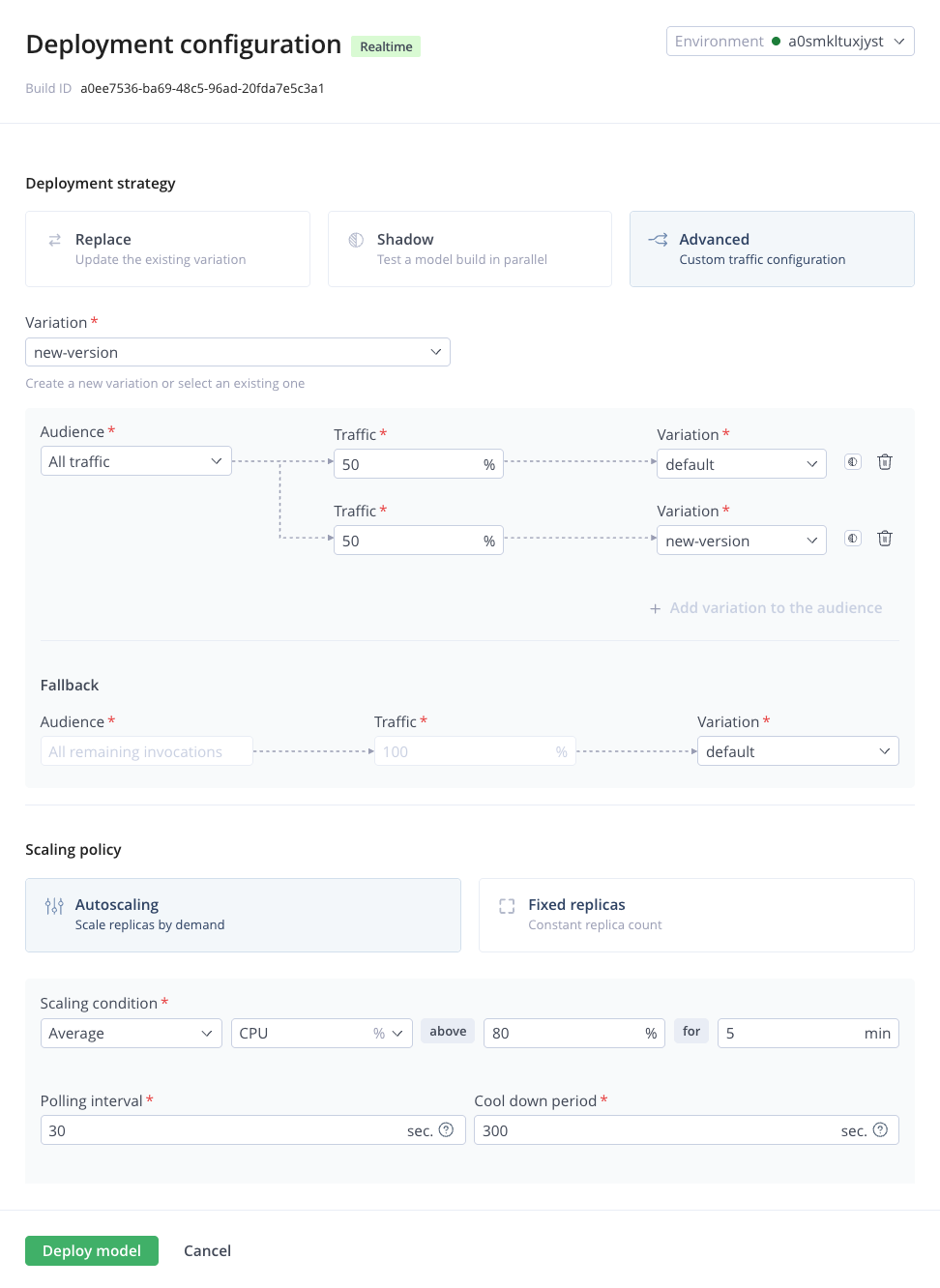Choose the Shadow deployment strategy

pyautogui.click(x=469, y=249)
